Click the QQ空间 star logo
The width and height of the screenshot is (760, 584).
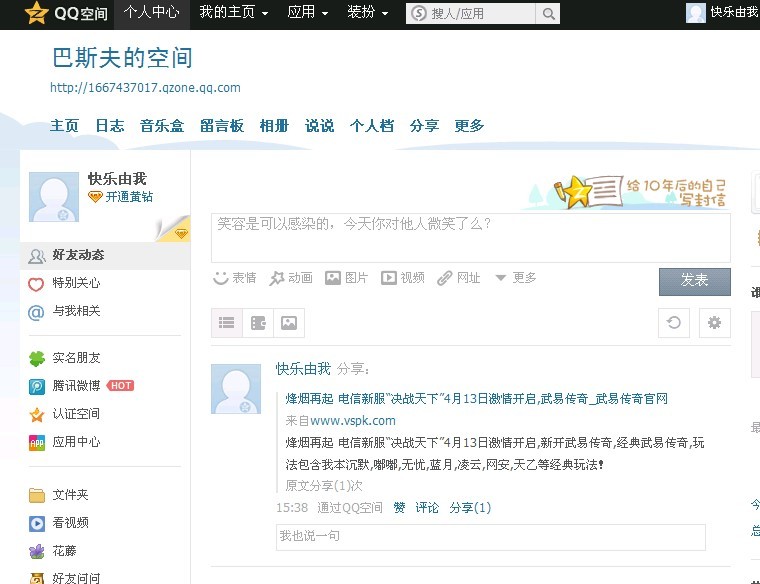click(x=36, y=13)
